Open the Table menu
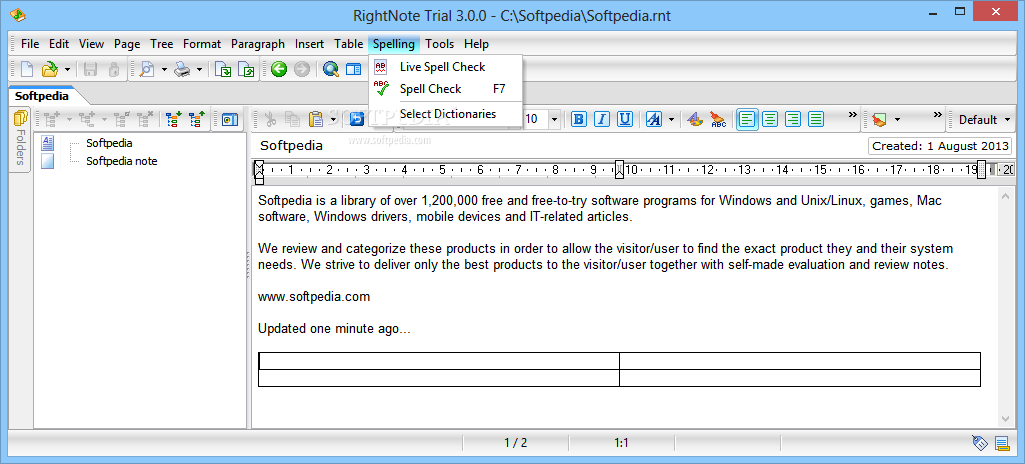Screen dimensions: 1025x464 pyautogui.click(x=348, y=44)
